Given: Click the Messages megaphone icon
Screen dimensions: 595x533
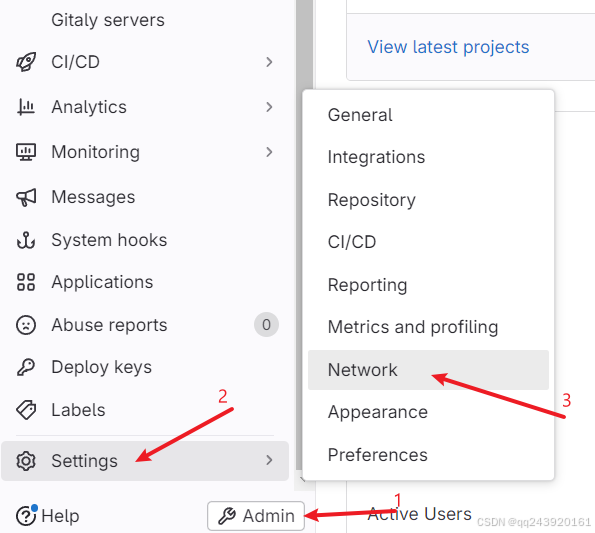Looking at the screenshot, I should (26, 197).
